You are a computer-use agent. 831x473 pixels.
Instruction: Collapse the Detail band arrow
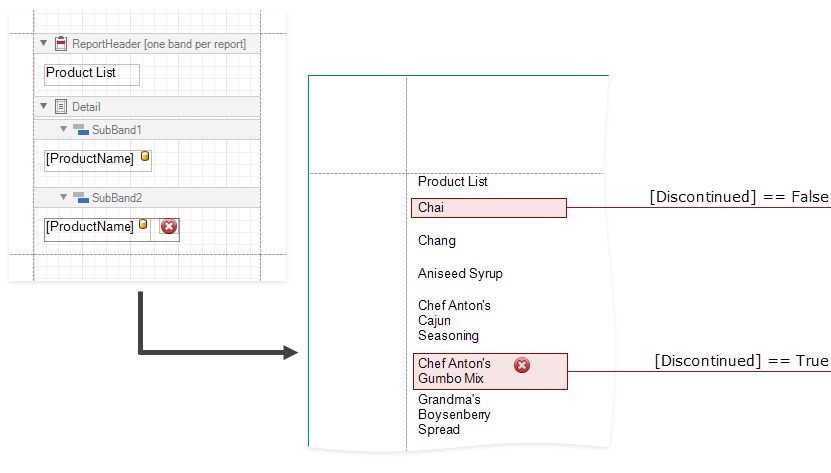44,106
